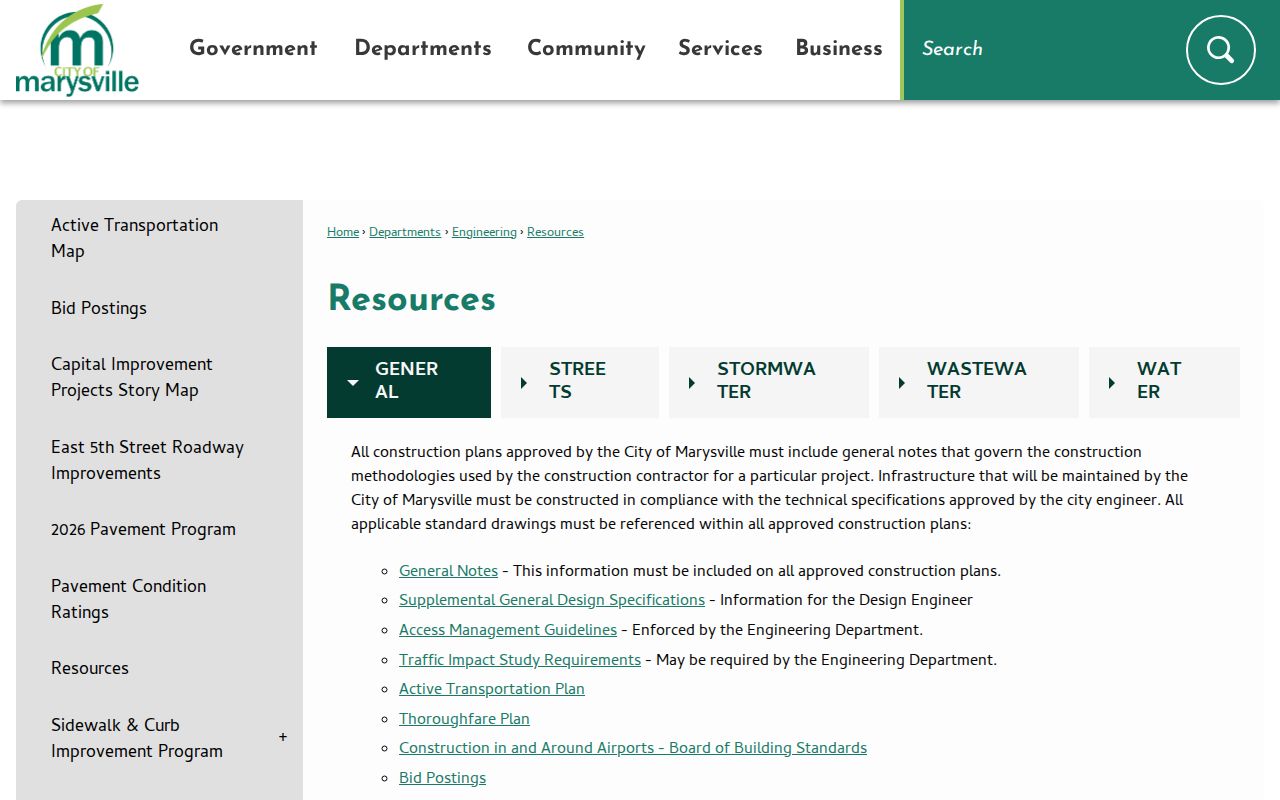Open the Services menu

(x=720, y=48)
